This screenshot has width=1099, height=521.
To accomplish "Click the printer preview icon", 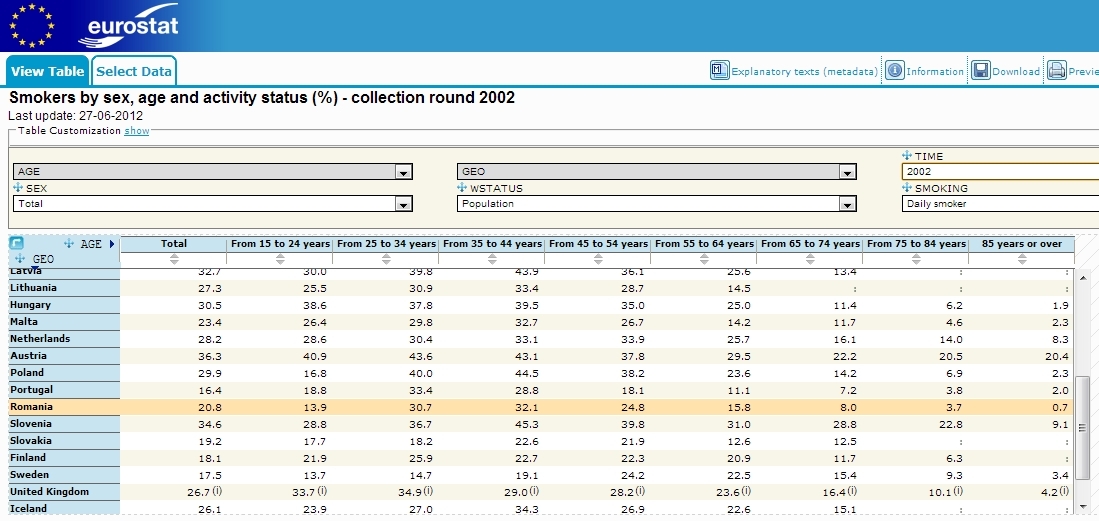I will 1057,71.
